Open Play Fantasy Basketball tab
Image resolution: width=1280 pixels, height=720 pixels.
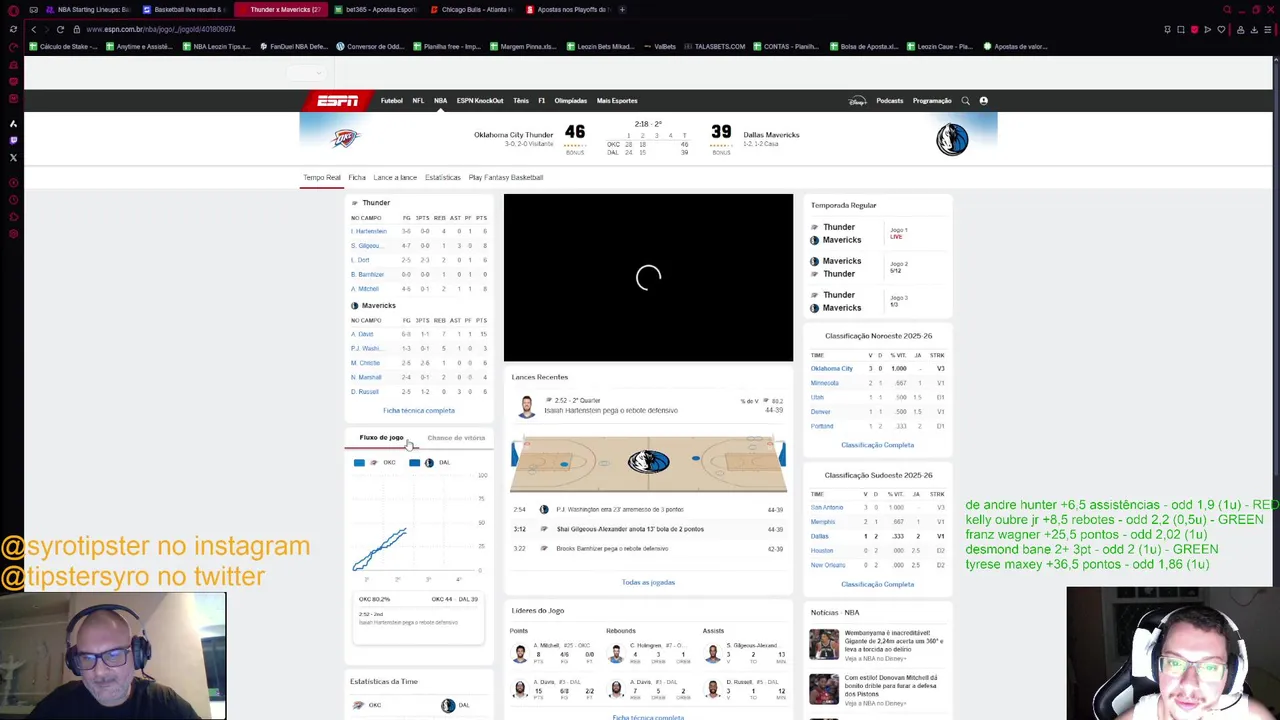pos(506,177)
